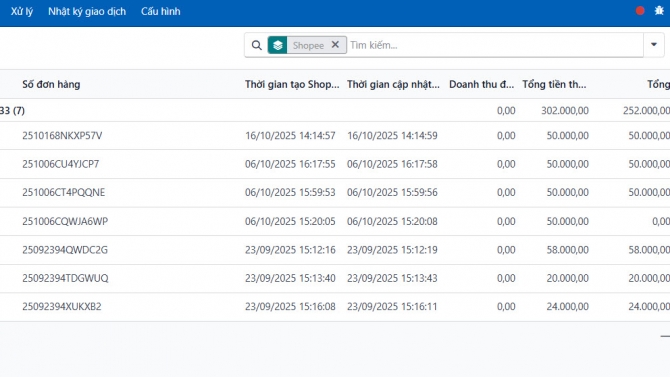This screenshot has height=377, width=670.
Task: Click creation time 06/10/2025 15:59:53
Action: [290, 193]
